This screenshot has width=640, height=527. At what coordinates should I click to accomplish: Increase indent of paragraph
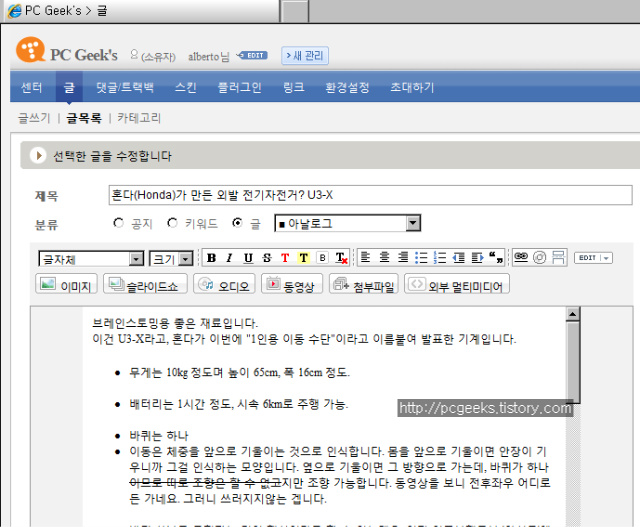click(477, 258)
